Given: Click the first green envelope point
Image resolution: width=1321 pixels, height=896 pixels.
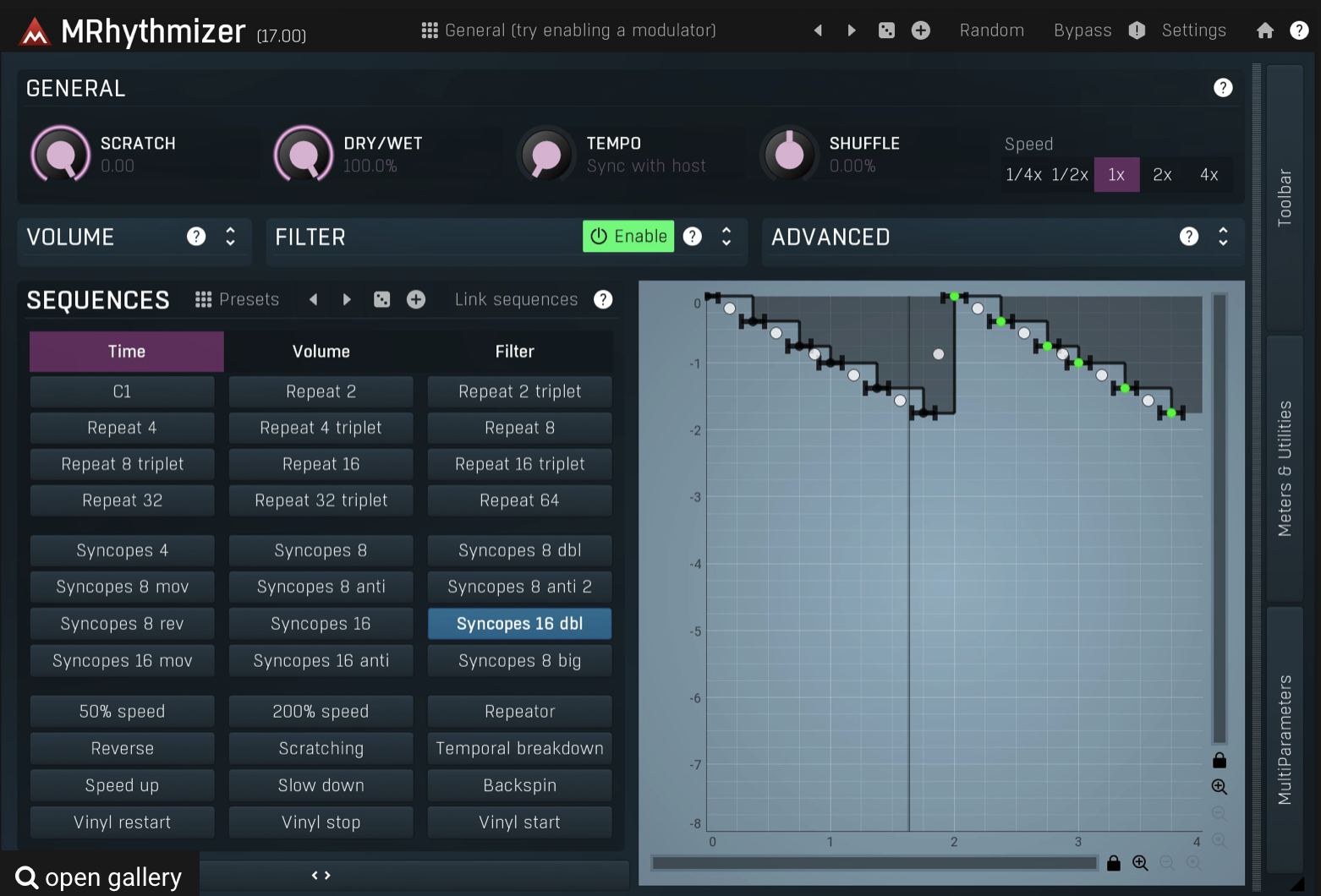Looking at the screenshot, I should coord(954,297).
